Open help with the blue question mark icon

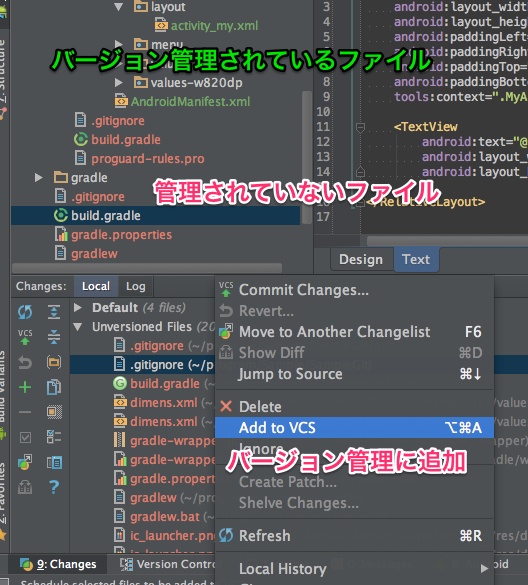coord(54,487)
